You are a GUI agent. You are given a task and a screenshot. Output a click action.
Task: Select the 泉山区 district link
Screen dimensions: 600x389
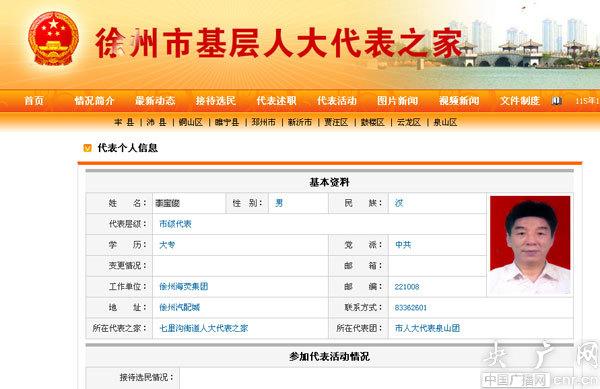pyautogui.click(x=445, y=122)
